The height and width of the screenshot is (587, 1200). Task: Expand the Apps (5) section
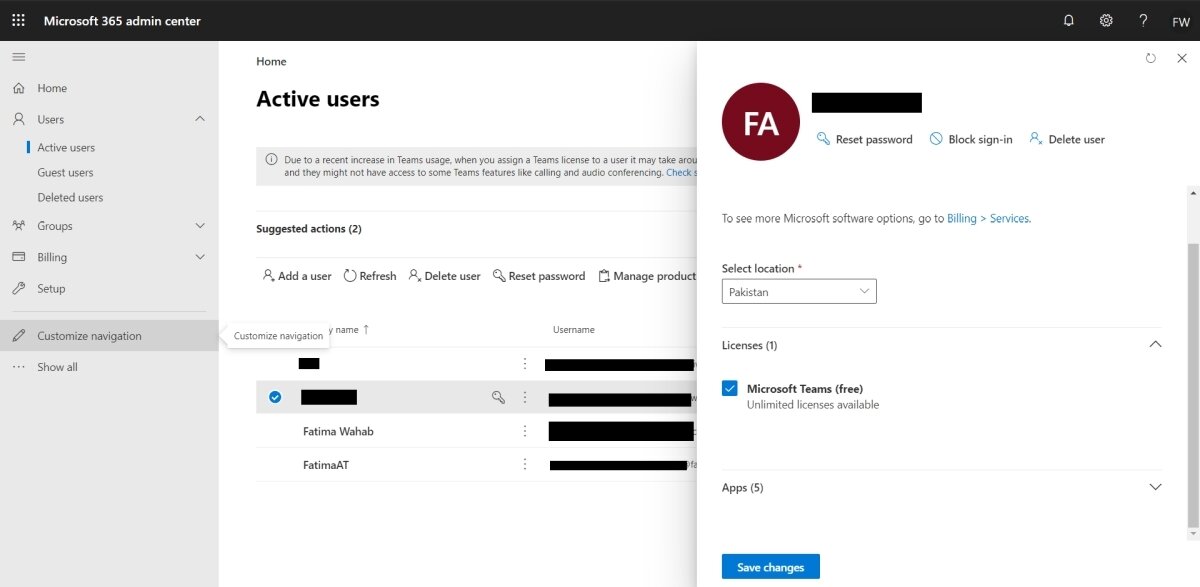click(x=1155, y=487)
